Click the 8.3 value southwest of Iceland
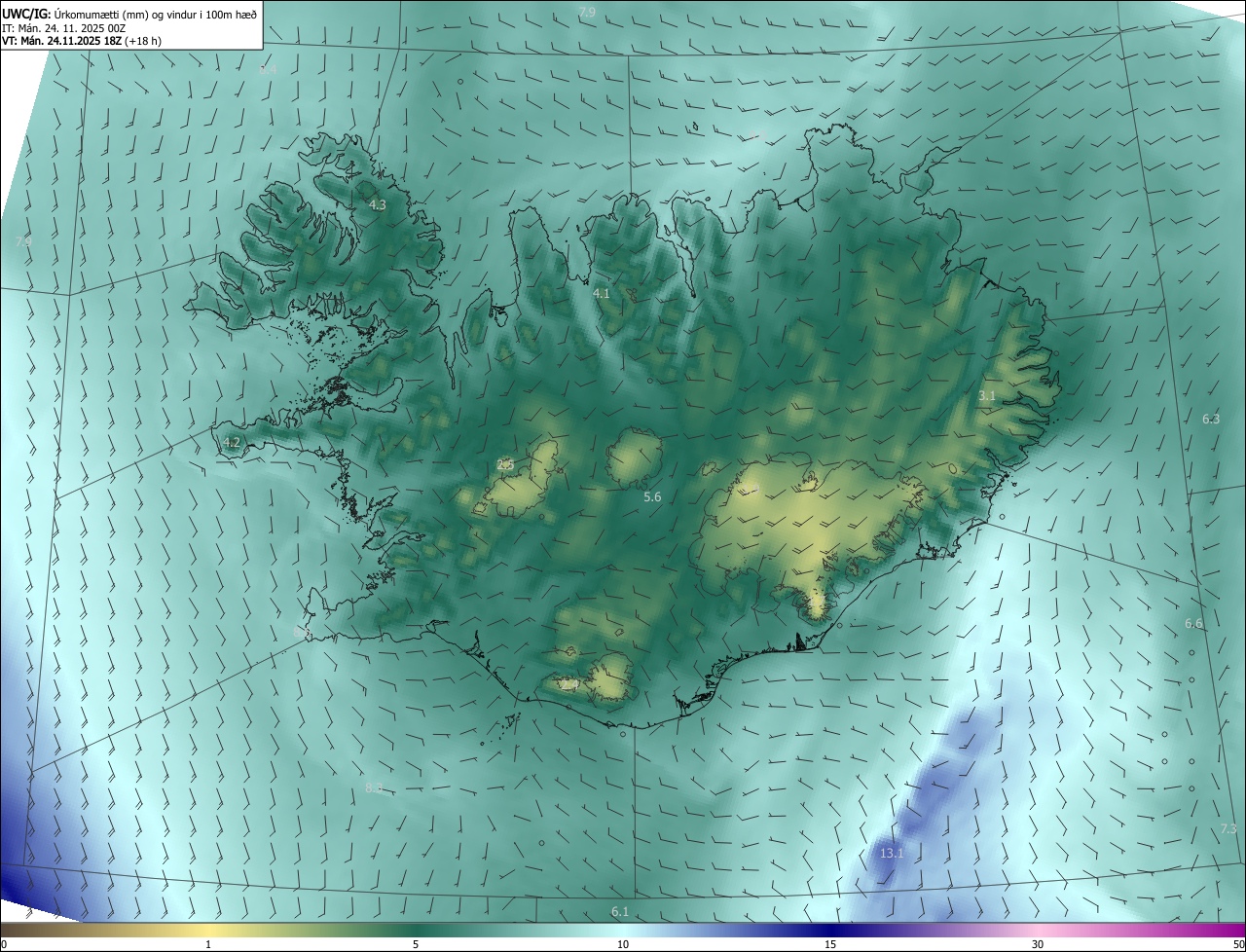 pos(374,787)
